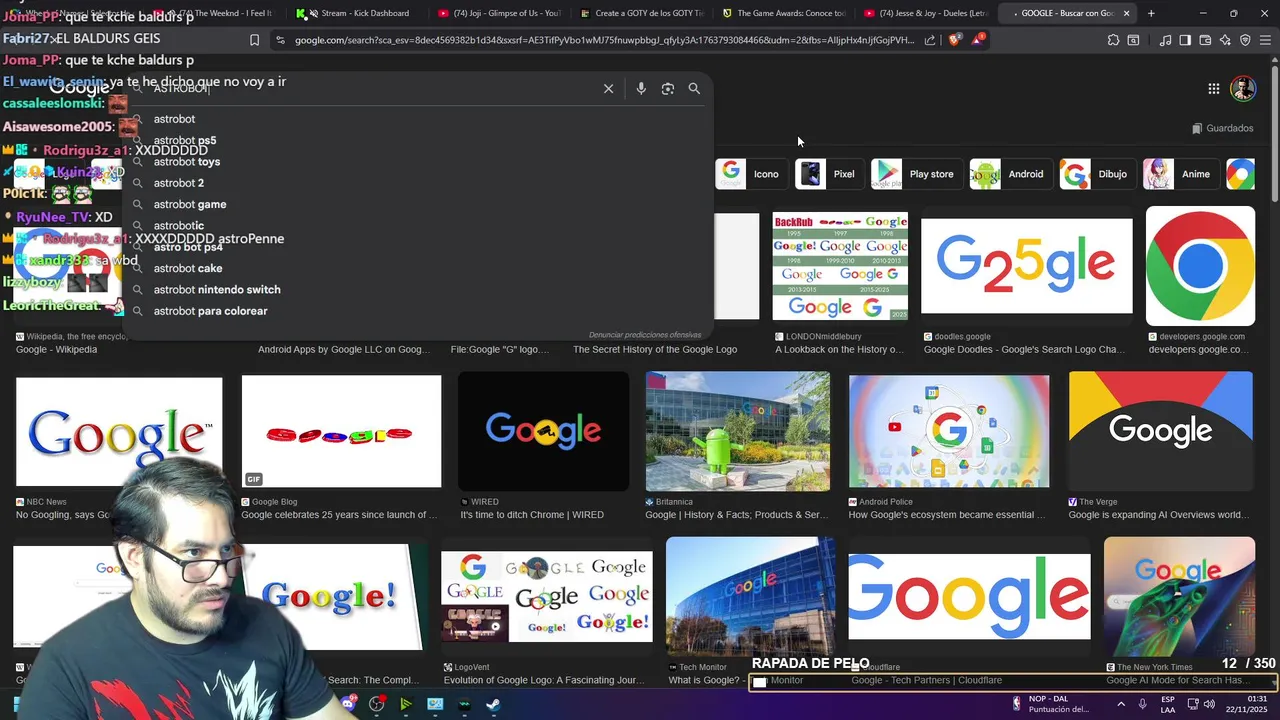The height and width of the screenshot is (720, 1280).
Task: Click the search text field containing ASTROBOT
Action: pos(370,89)
